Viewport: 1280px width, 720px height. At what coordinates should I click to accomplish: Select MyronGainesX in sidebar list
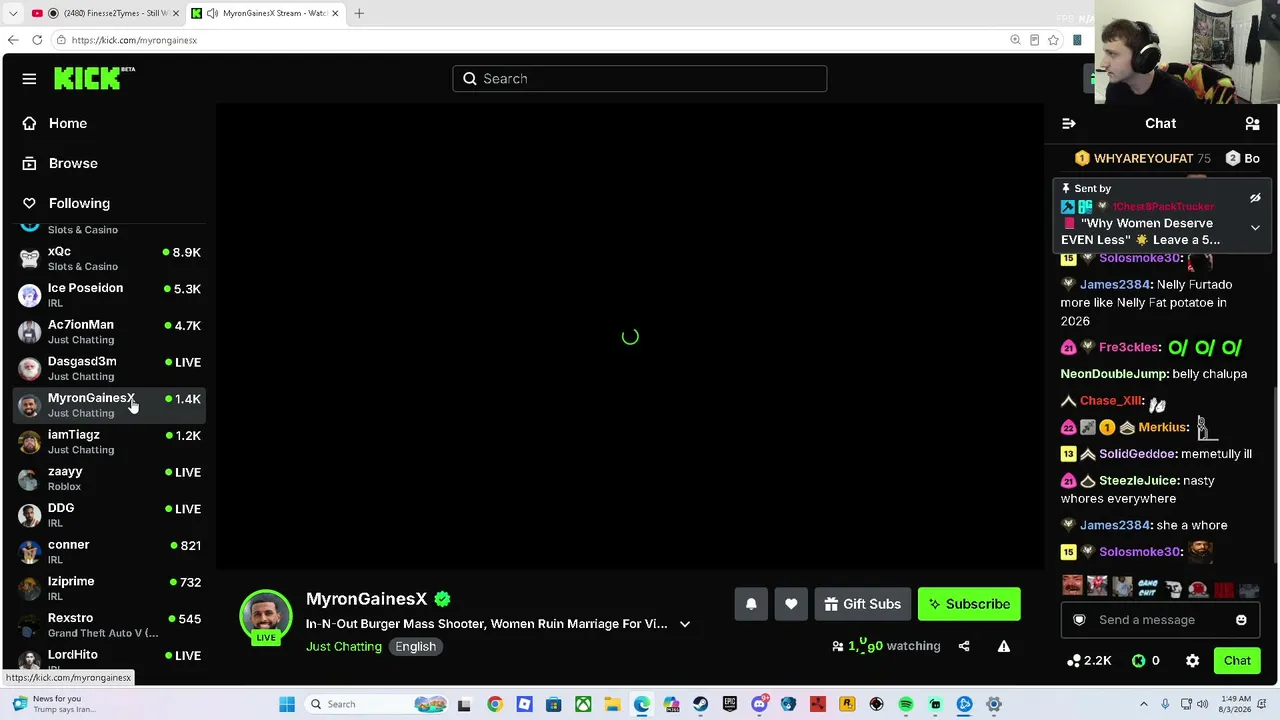(x=108, y=405)
